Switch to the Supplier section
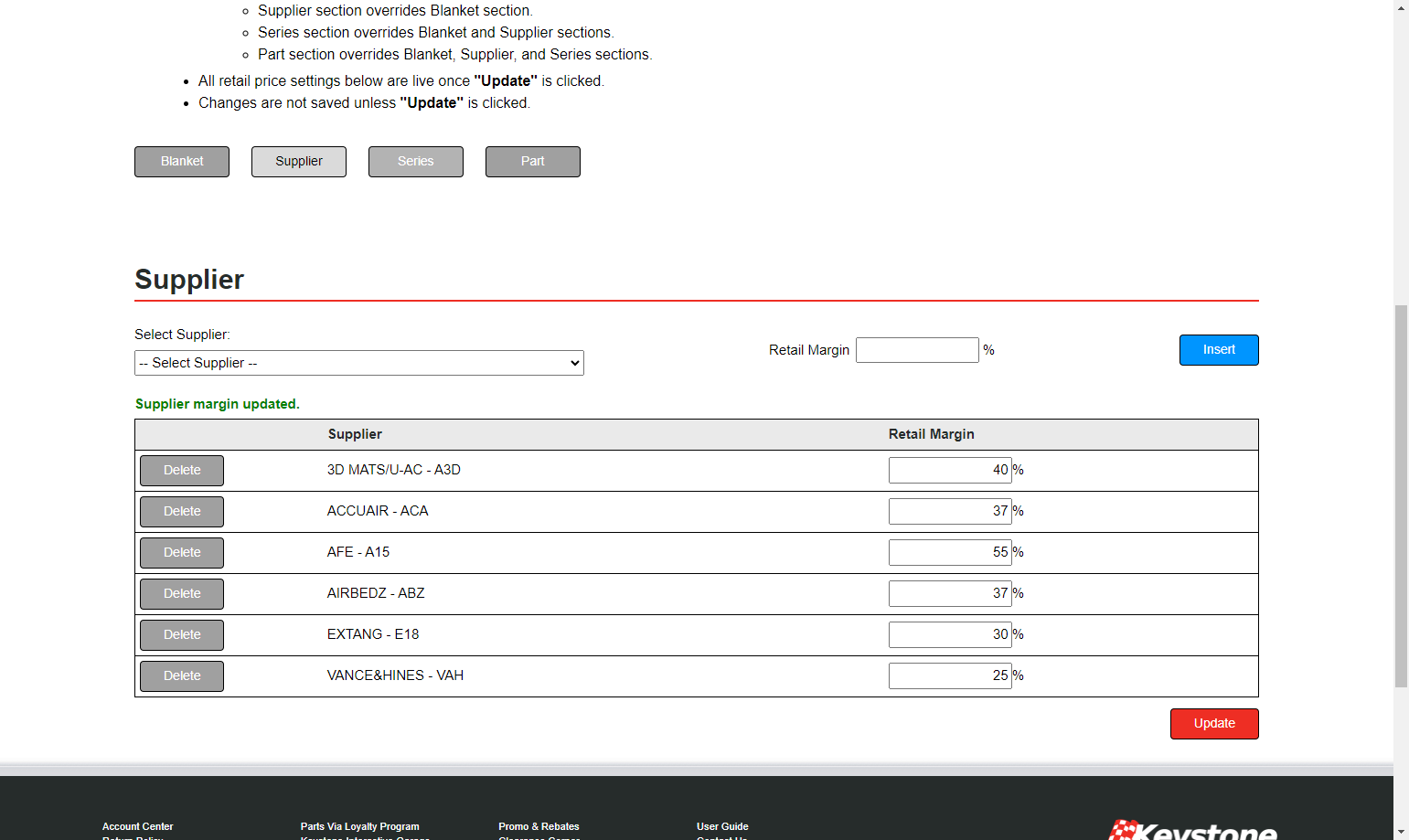The height and width of the screenshot is (840, 1409). (x=299, y=162)
